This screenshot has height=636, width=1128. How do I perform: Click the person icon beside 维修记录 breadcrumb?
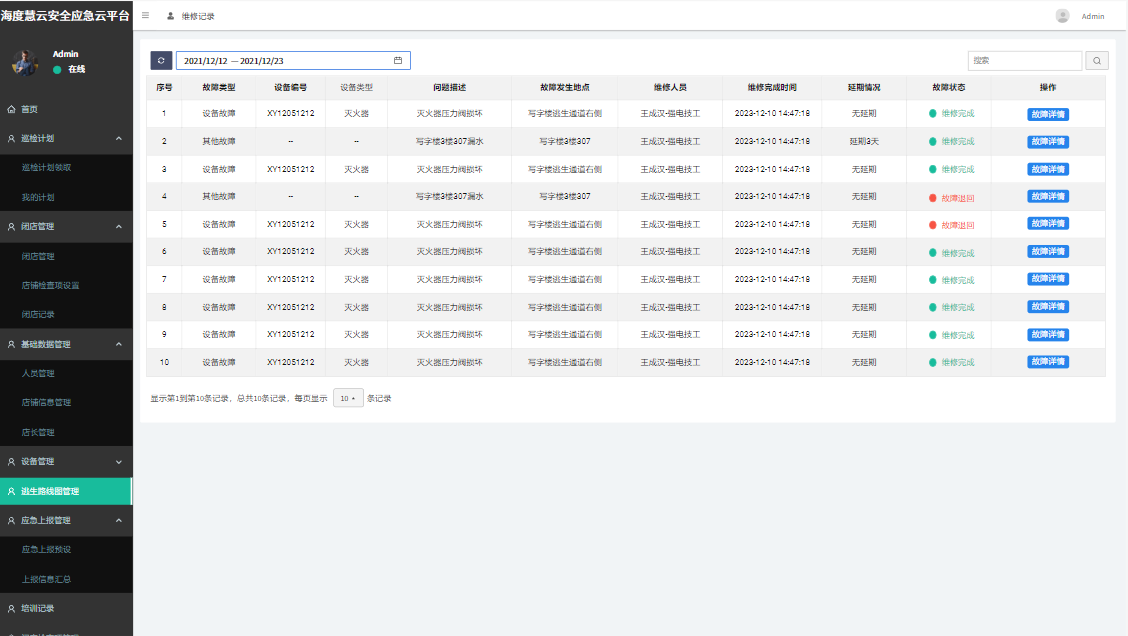click(x=170, y=16)
